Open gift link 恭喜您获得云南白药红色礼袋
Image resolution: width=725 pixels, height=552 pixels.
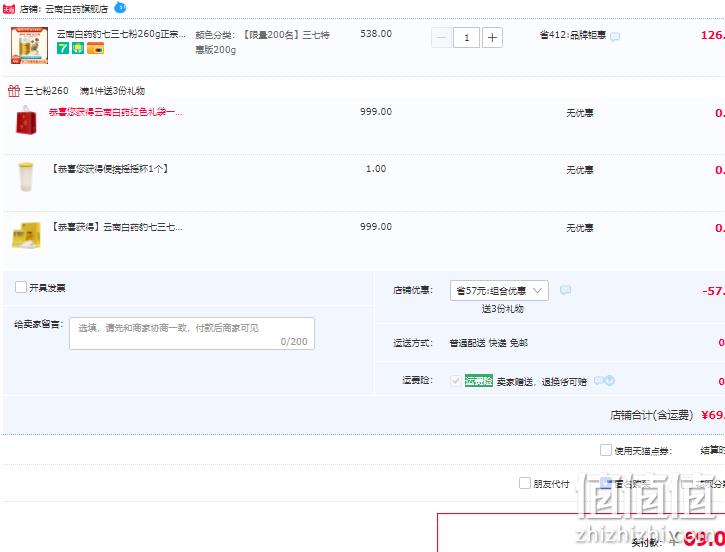click(116, 112)
